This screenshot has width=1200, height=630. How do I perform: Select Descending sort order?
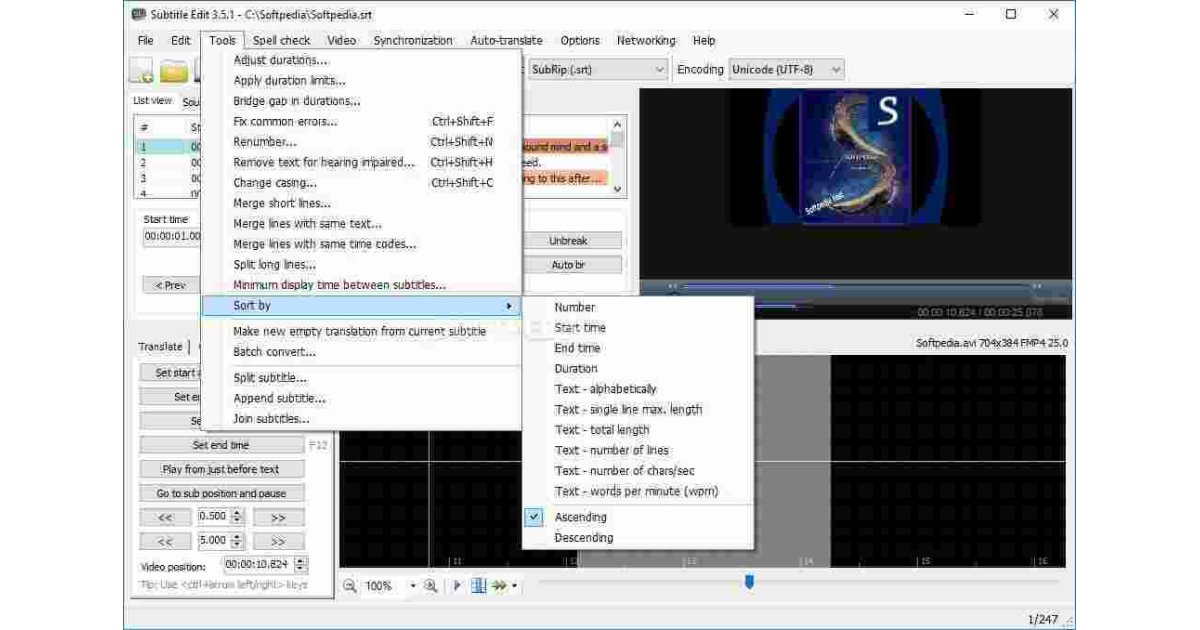(583, 538)
